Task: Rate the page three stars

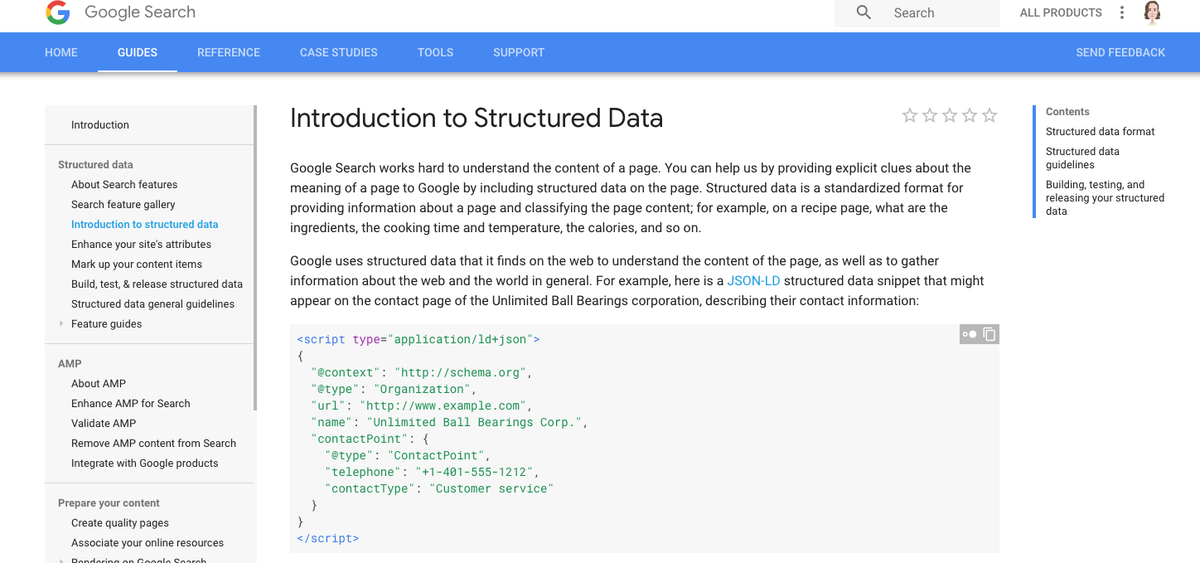Action: (949, 115)
